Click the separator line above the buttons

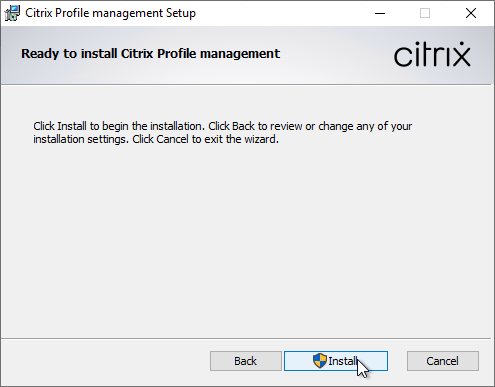(246, 339)
